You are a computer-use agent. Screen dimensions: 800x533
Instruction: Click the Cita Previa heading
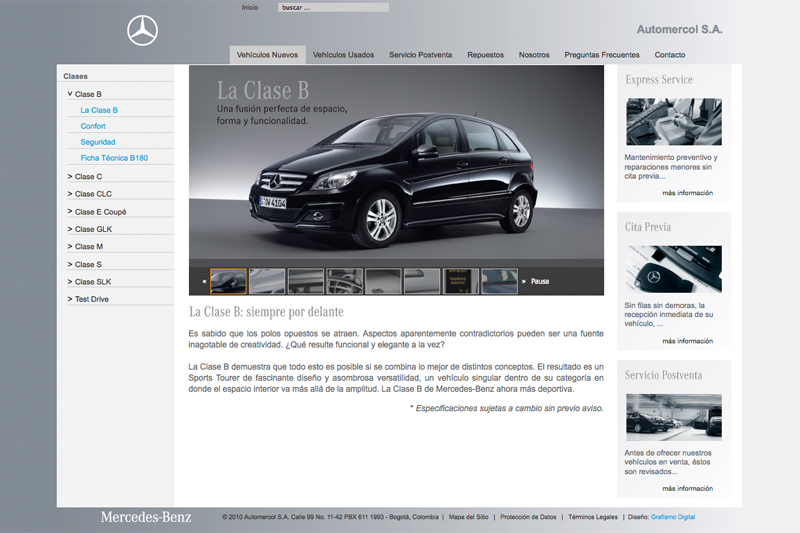click(x=647, y=227)
